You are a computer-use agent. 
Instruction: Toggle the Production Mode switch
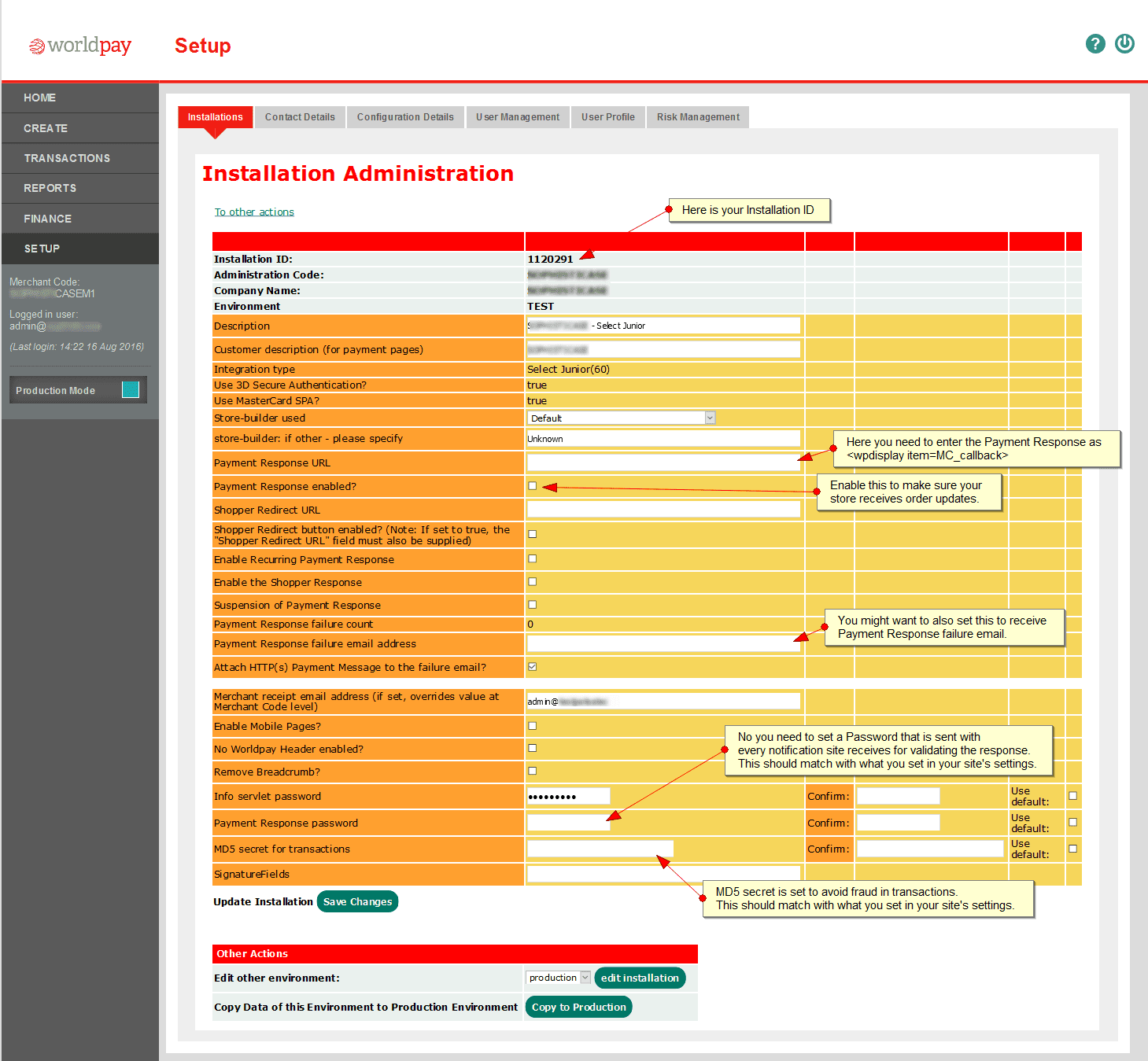pyautogui.click(x=131, y=389)
